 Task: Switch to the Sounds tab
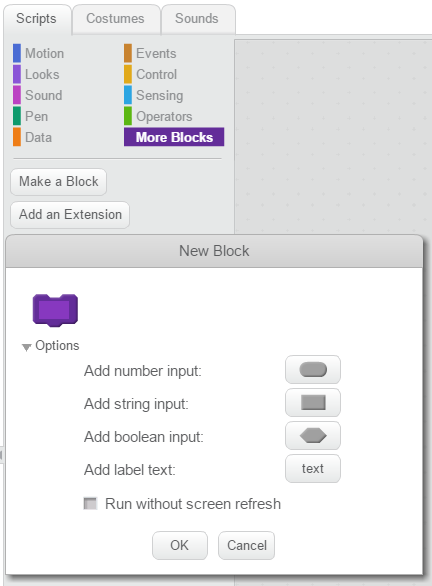click(197, 19)
